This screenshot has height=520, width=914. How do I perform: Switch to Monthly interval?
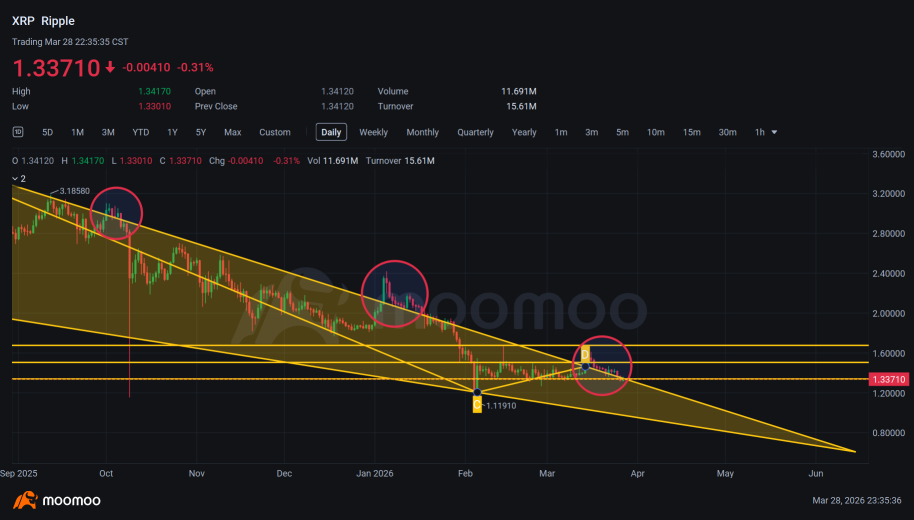point(423,132)
